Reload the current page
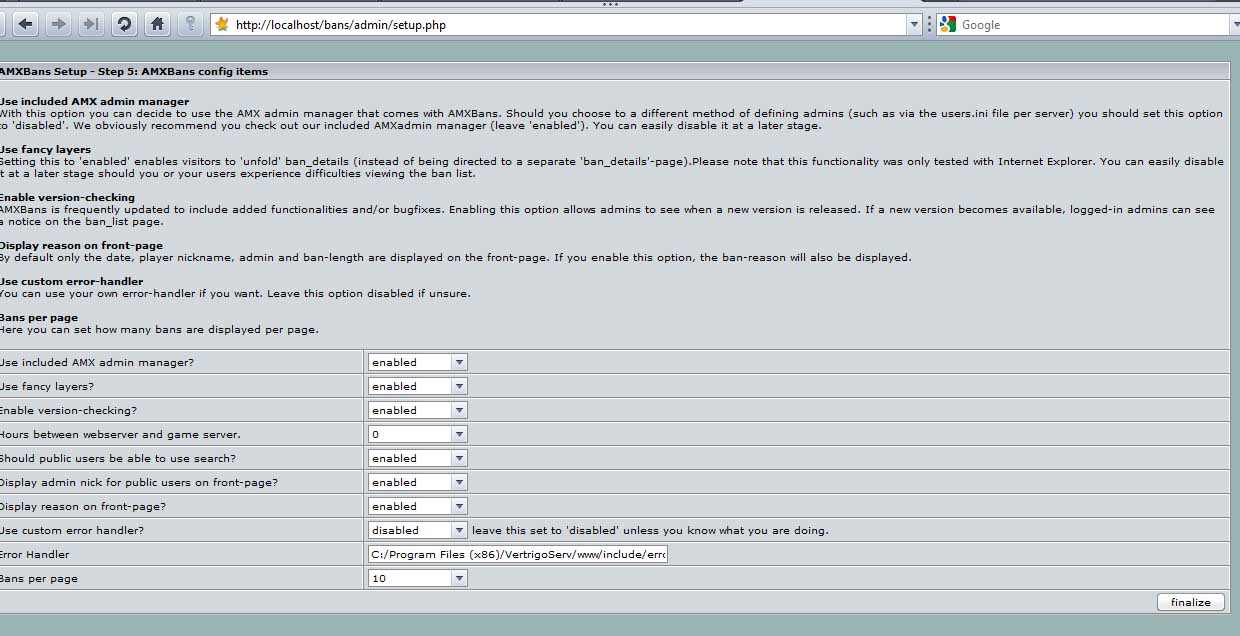The width and height of the screenshot is (1240, 636). (x=124, y=25)
